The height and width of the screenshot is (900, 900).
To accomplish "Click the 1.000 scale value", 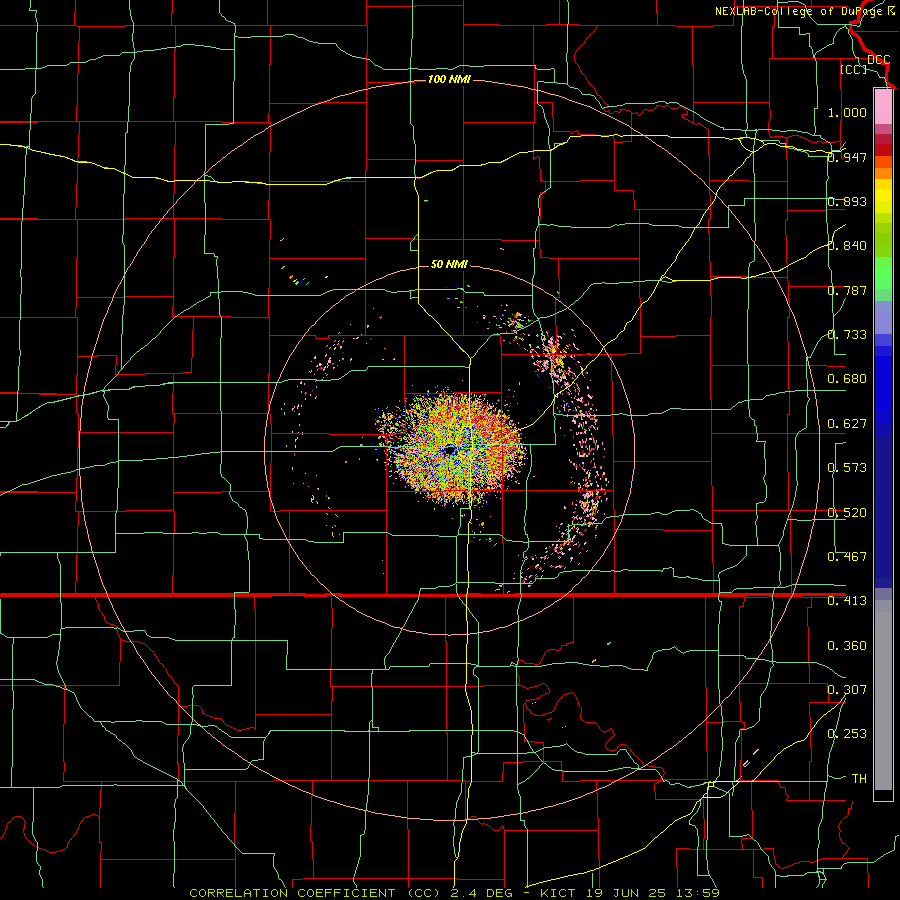I will (847, 112).
